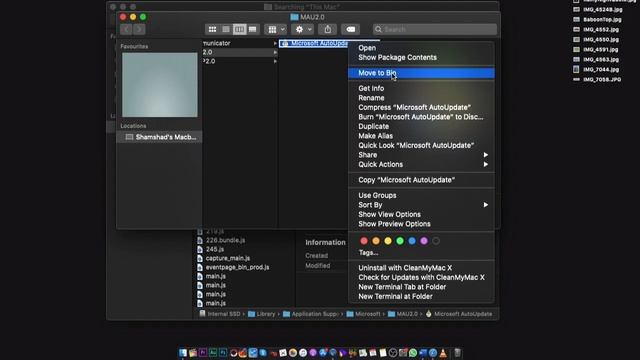
Task: Apply the grey tag color
Action: click(436, 241)
